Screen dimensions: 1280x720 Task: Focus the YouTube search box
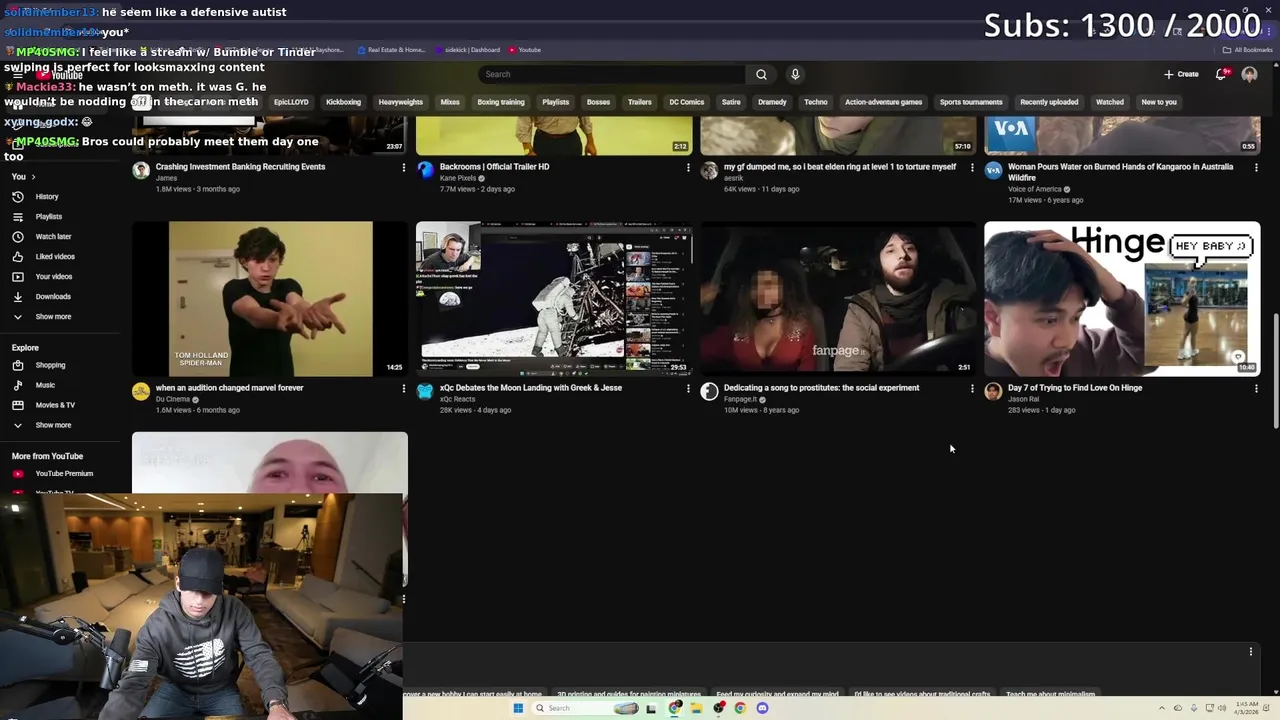pos(612,74)
